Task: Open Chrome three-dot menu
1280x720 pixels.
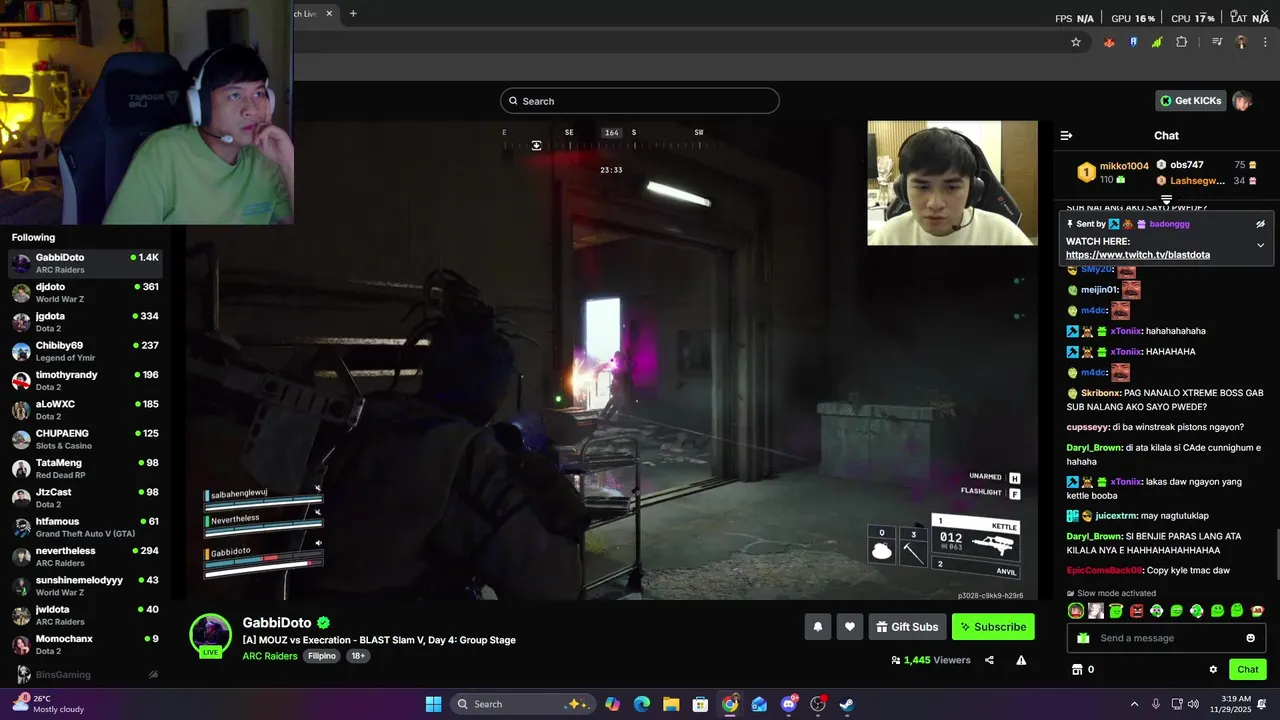Action: tap(1265, 42)
